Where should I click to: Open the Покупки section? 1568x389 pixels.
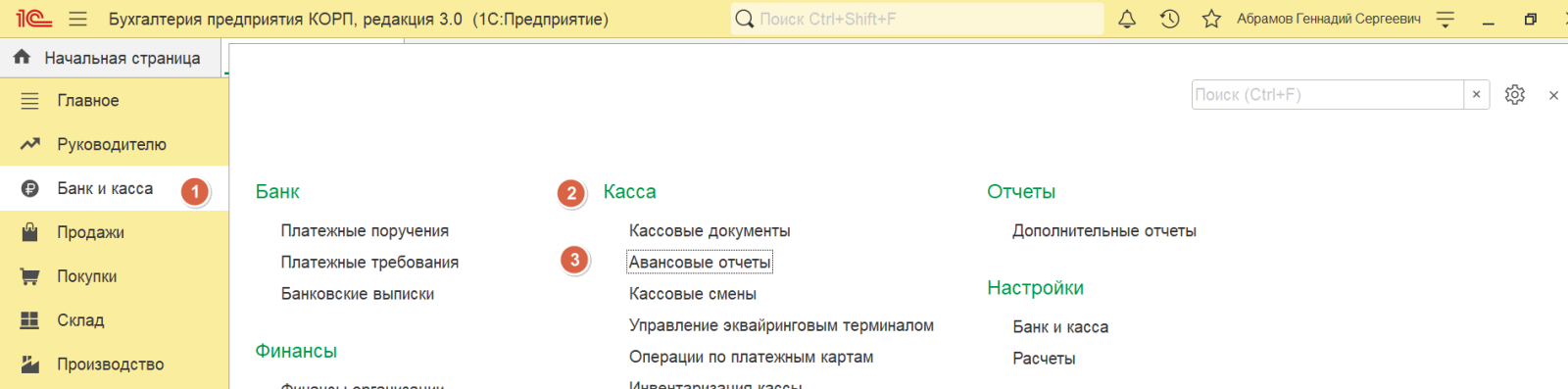coord(114,276)
